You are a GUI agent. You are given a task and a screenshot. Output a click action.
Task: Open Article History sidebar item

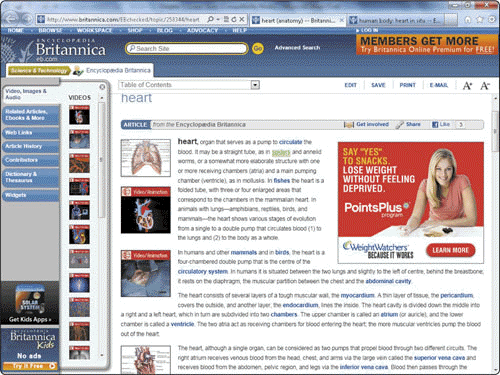(31, 146)
